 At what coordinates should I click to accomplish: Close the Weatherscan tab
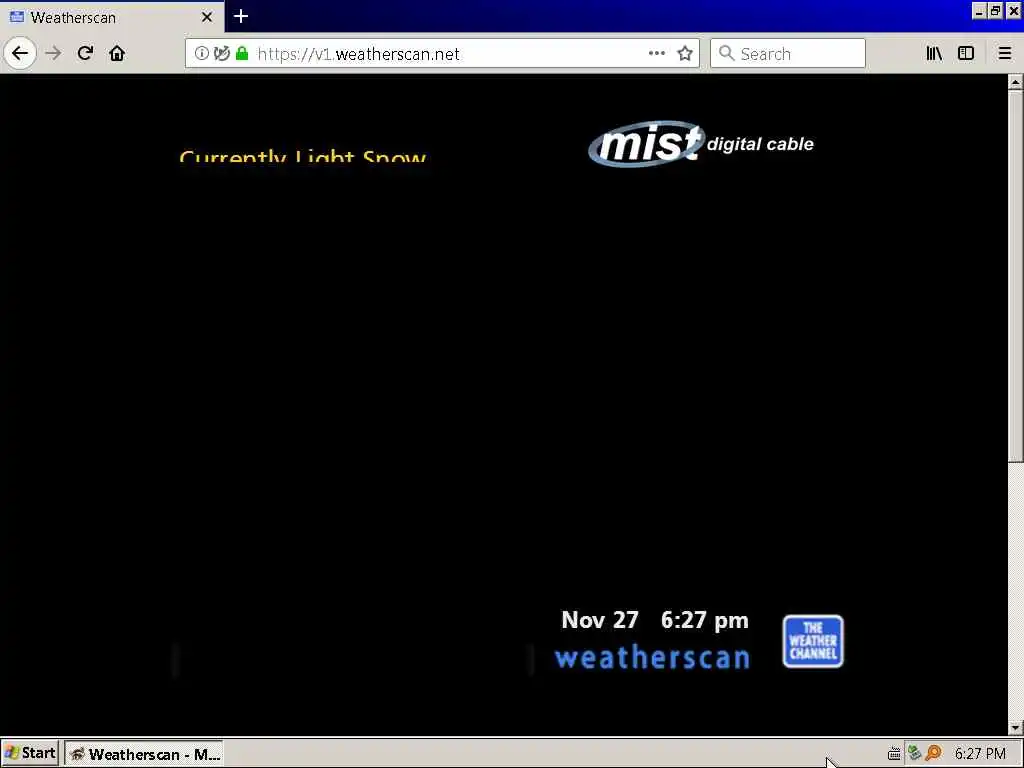point(207,17)
